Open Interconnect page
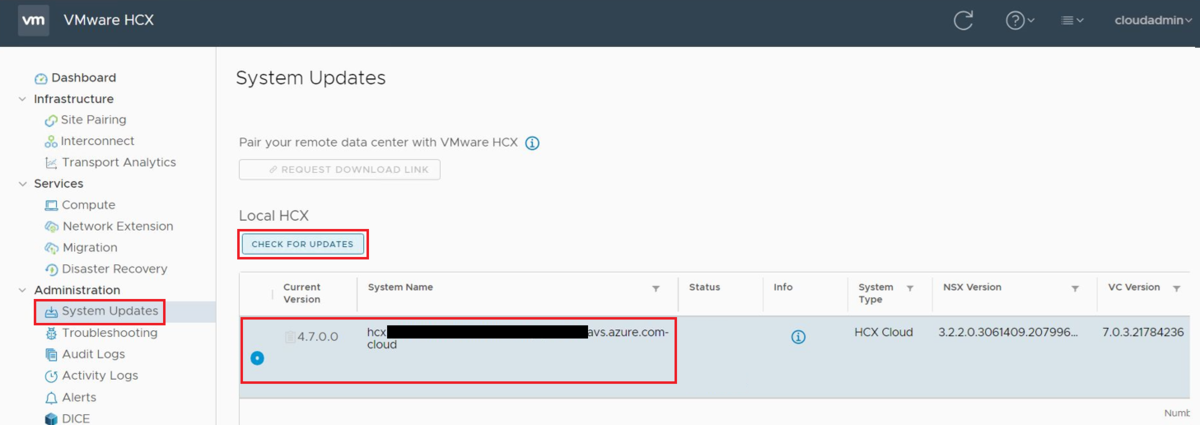The height and width of the screenshot is (425, 1200). [98, 141]
